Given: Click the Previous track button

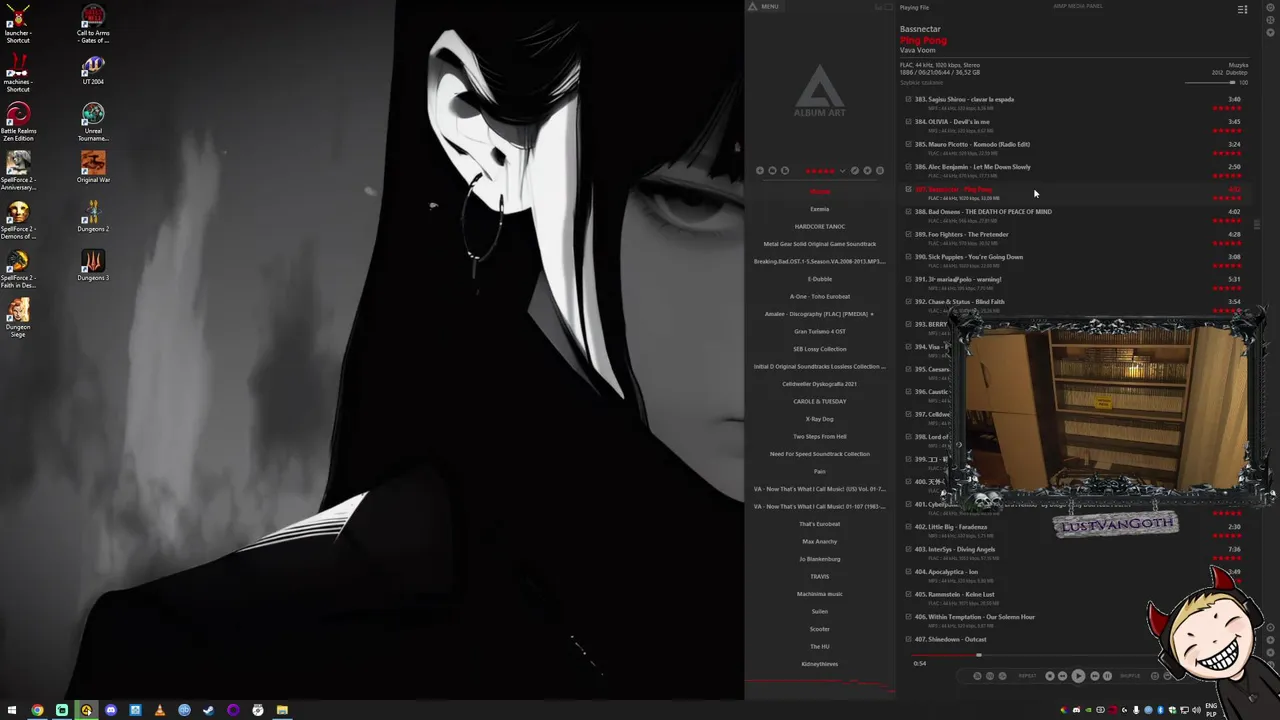Looking at the screenshot, I should click(1062, 676).
